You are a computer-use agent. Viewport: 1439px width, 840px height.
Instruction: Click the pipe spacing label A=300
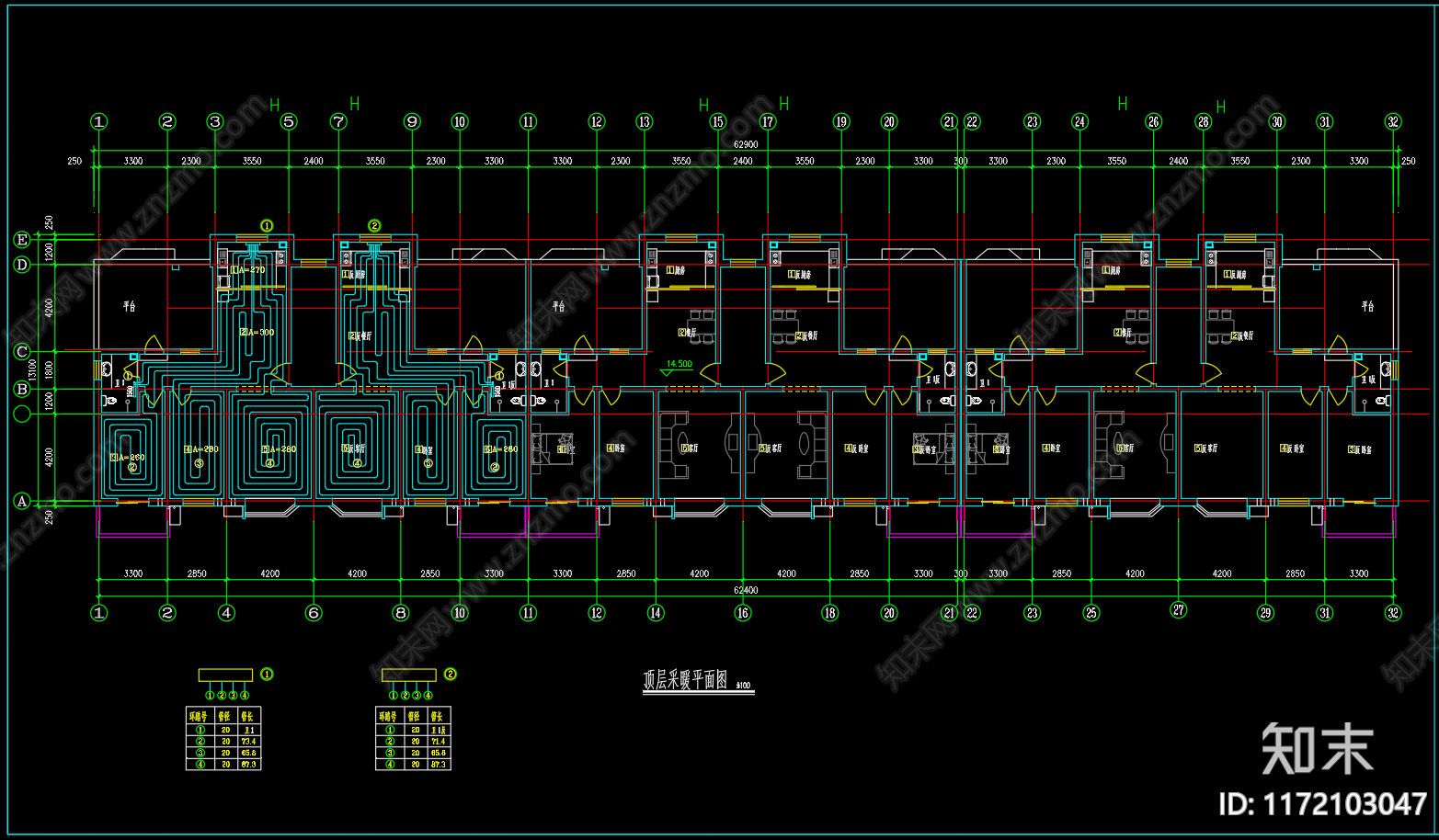point(261,333)
